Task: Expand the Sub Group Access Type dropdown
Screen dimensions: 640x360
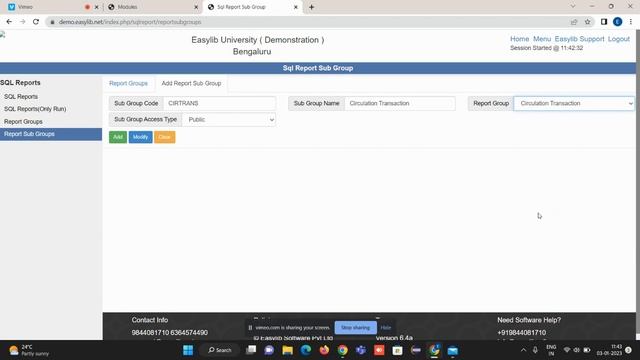Action: [229, 120]
